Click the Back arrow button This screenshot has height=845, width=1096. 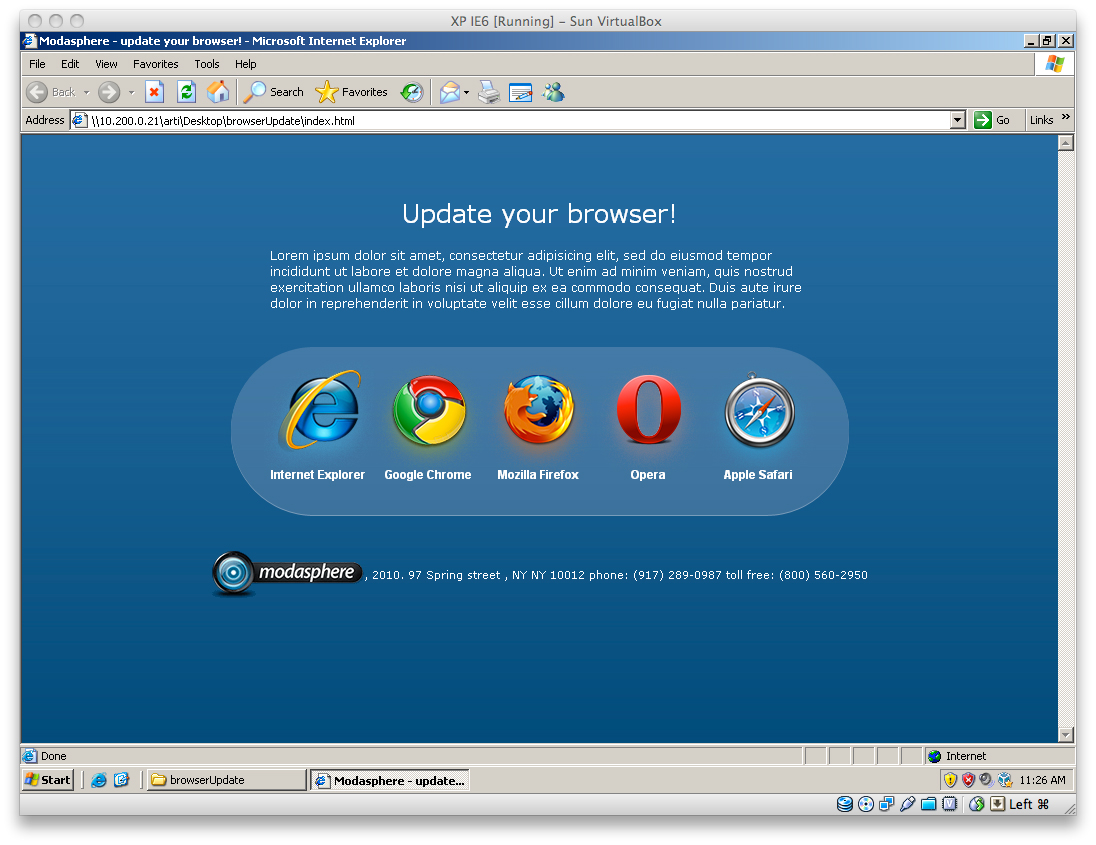point(37,92)
